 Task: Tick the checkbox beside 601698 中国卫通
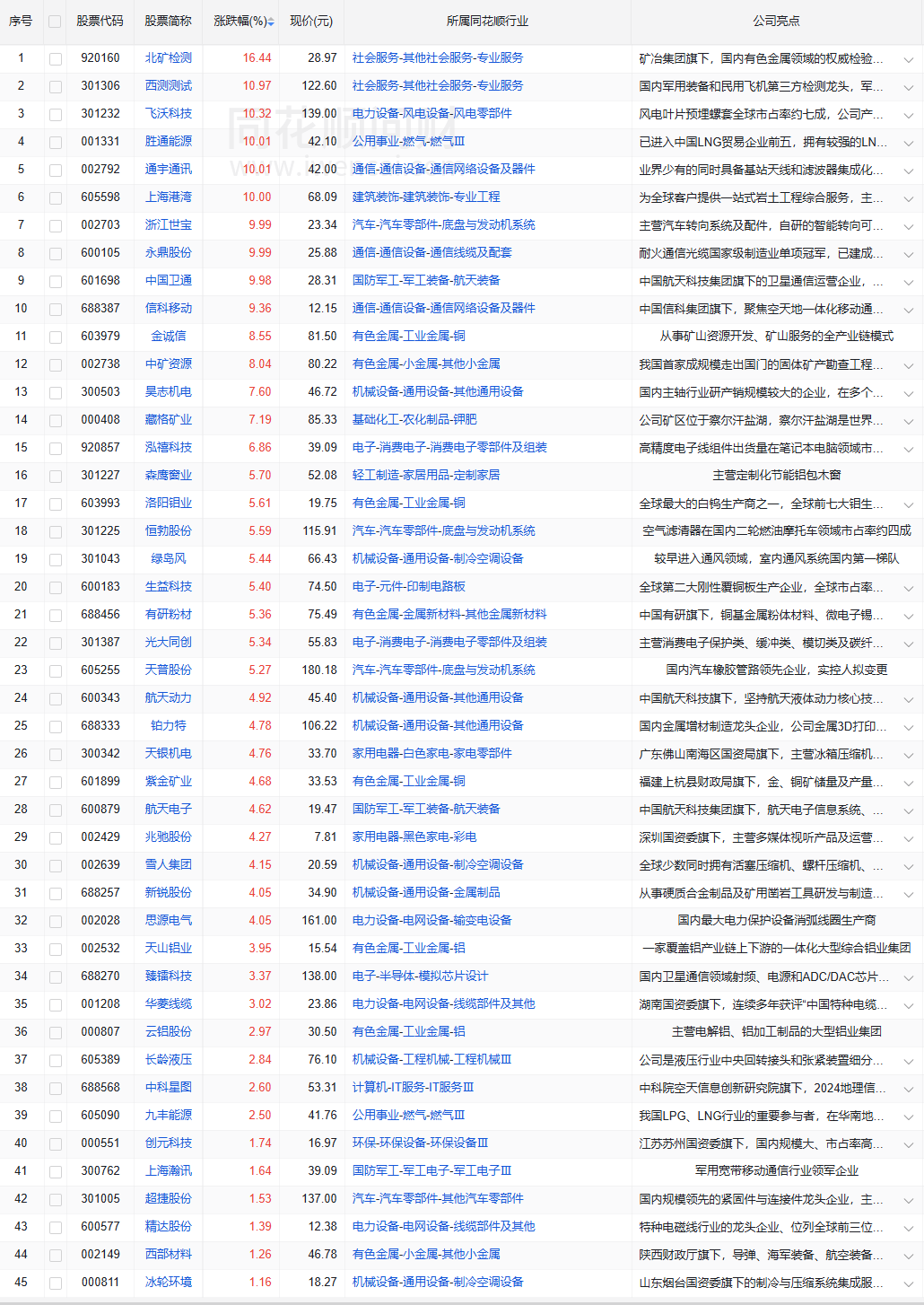click(56, 282)
